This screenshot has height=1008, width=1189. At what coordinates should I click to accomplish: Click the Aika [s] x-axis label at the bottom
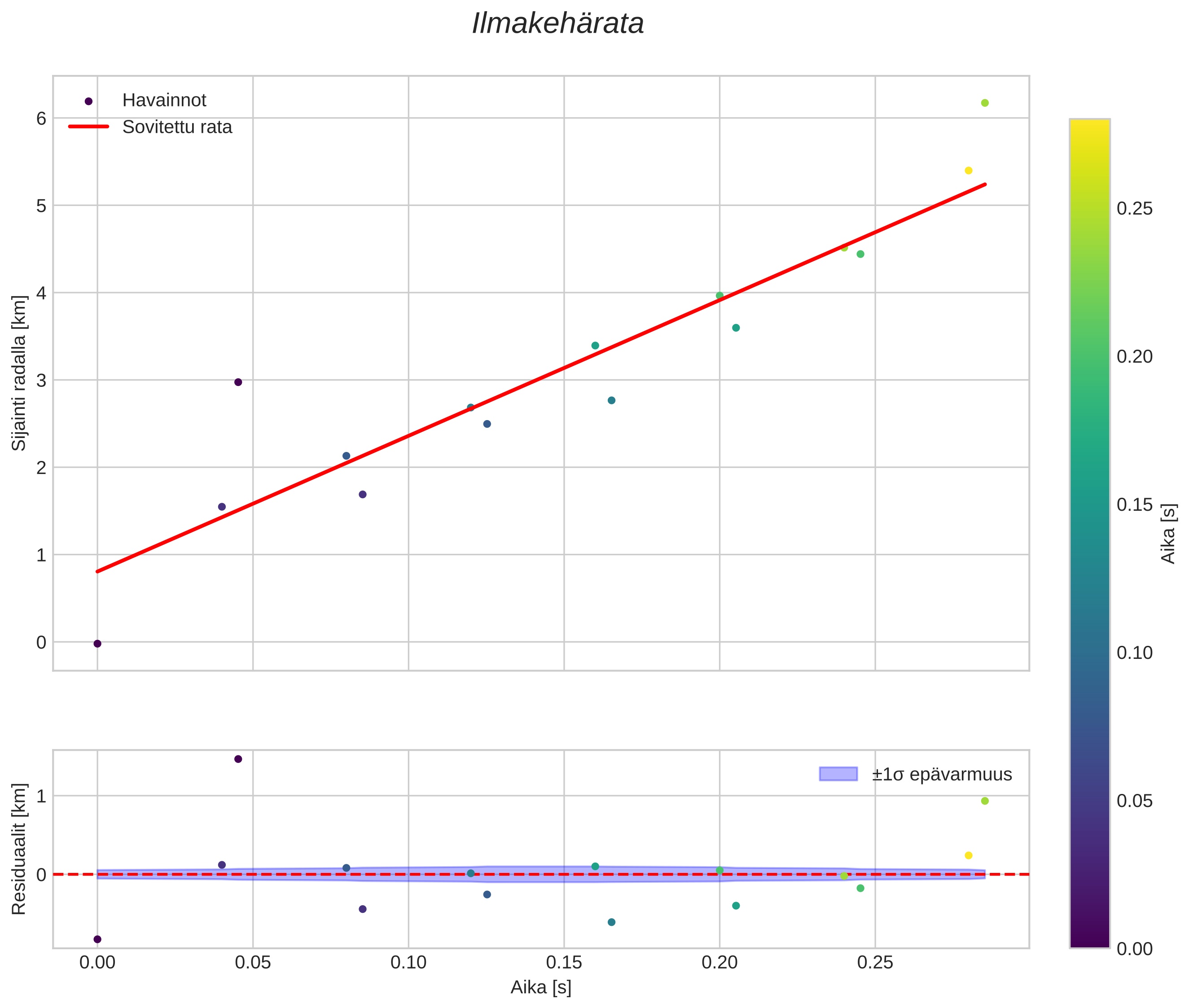[x=540, y=987]
